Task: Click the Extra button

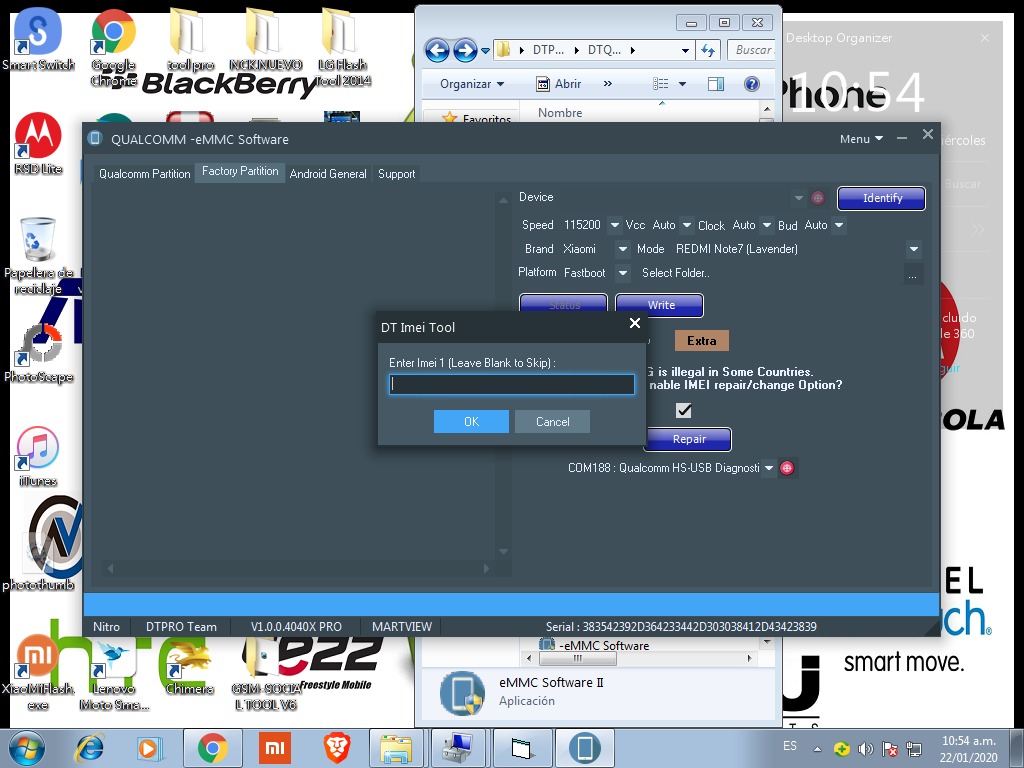Action: [x=701, y=340]
